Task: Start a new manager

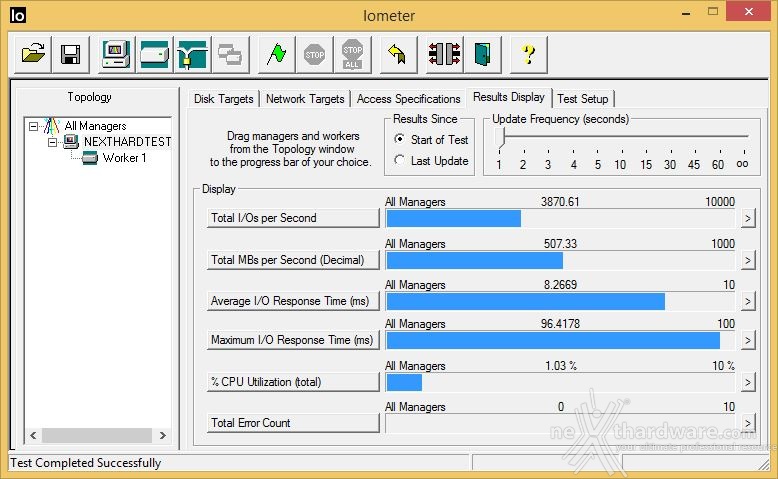Action: tap(117, 54)
